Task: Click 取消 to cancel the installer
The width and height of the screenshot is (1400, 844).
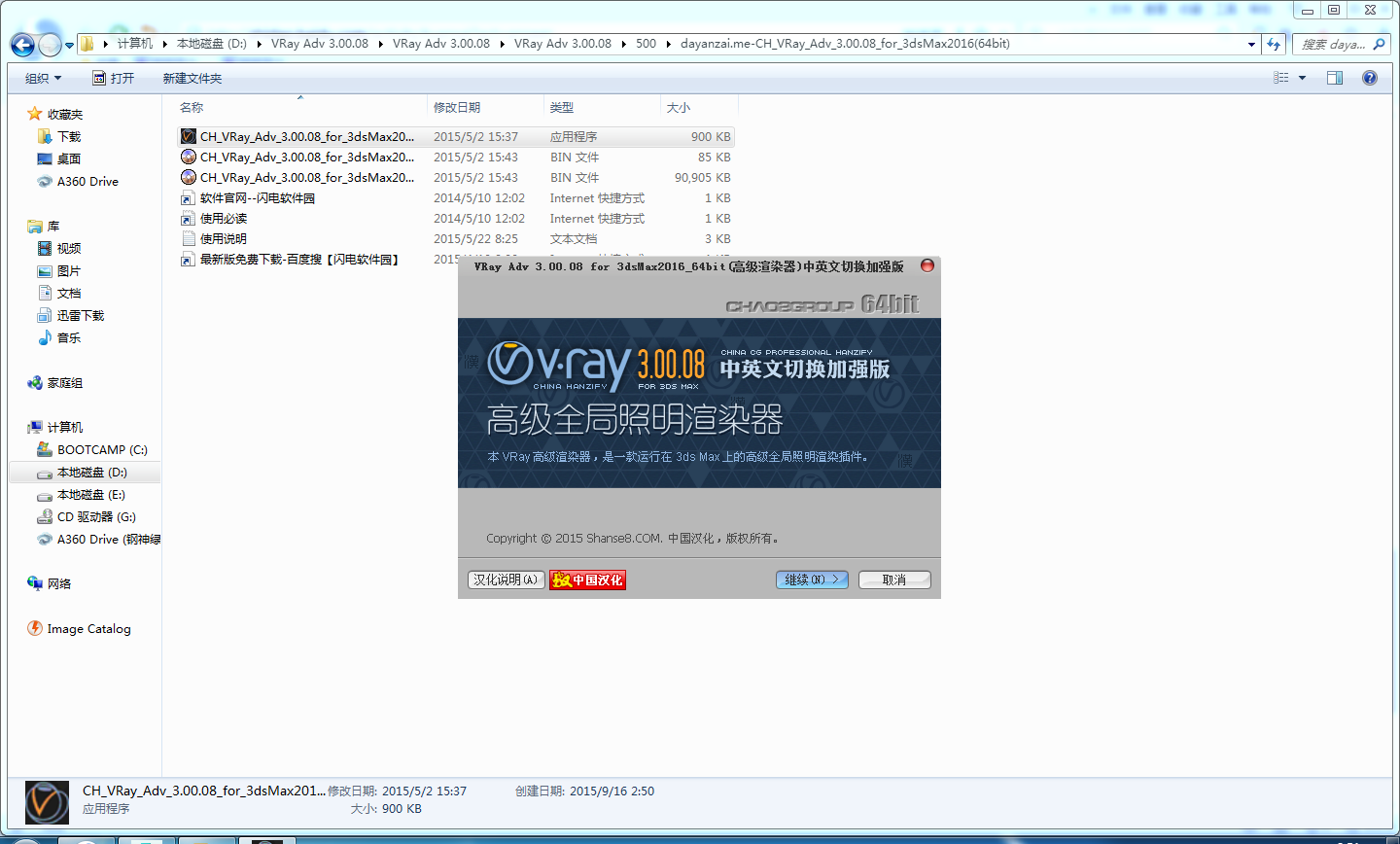Action: 894,580
